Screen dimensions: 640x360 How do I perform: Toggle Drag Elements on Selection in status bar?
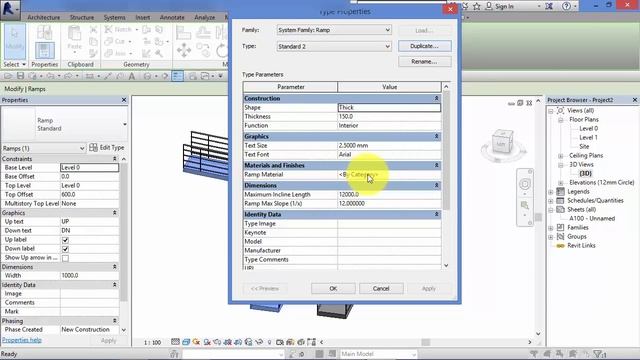point(586,353)
